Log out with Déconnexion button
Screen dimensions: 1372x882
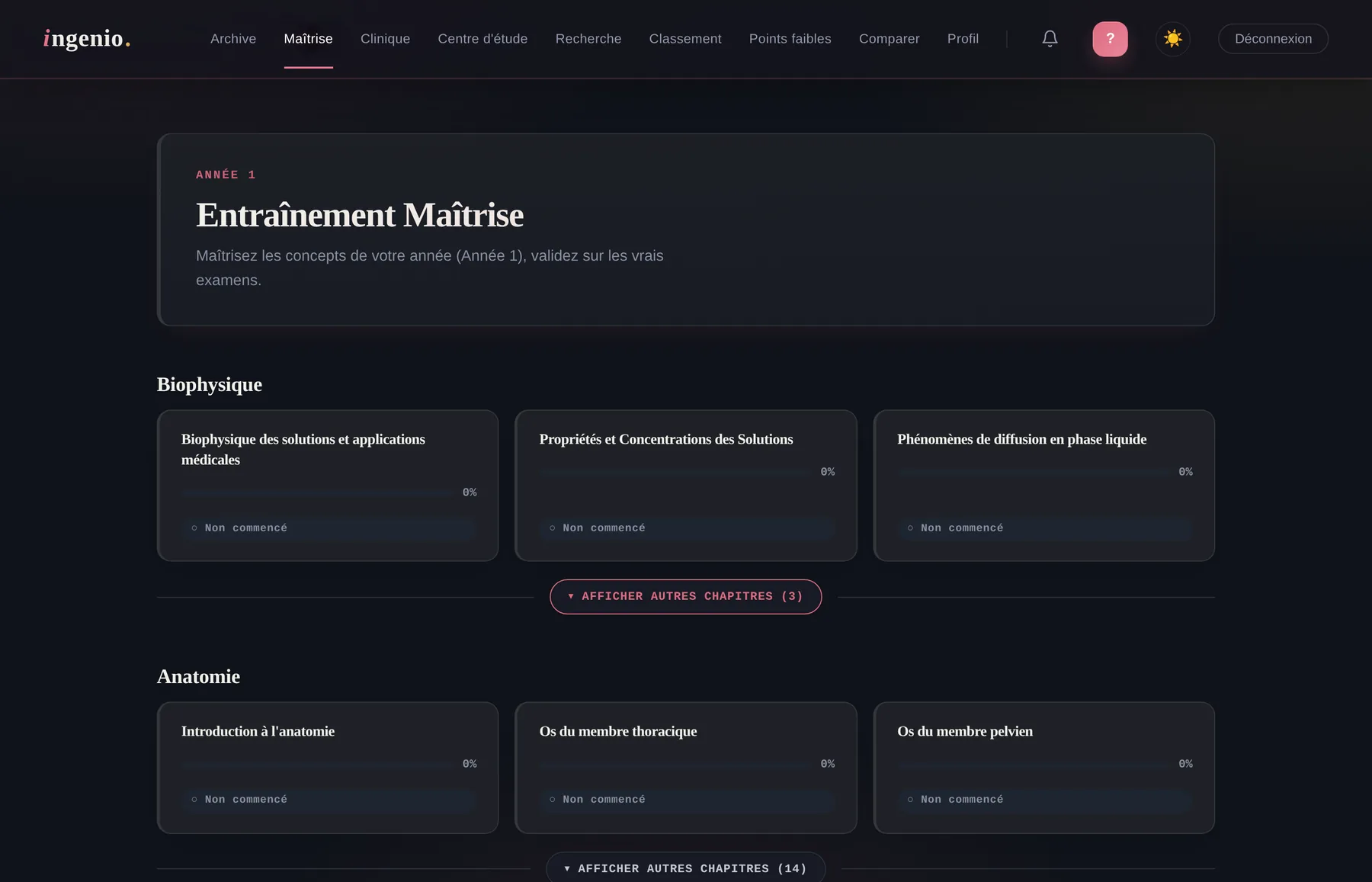(1273, 39)
